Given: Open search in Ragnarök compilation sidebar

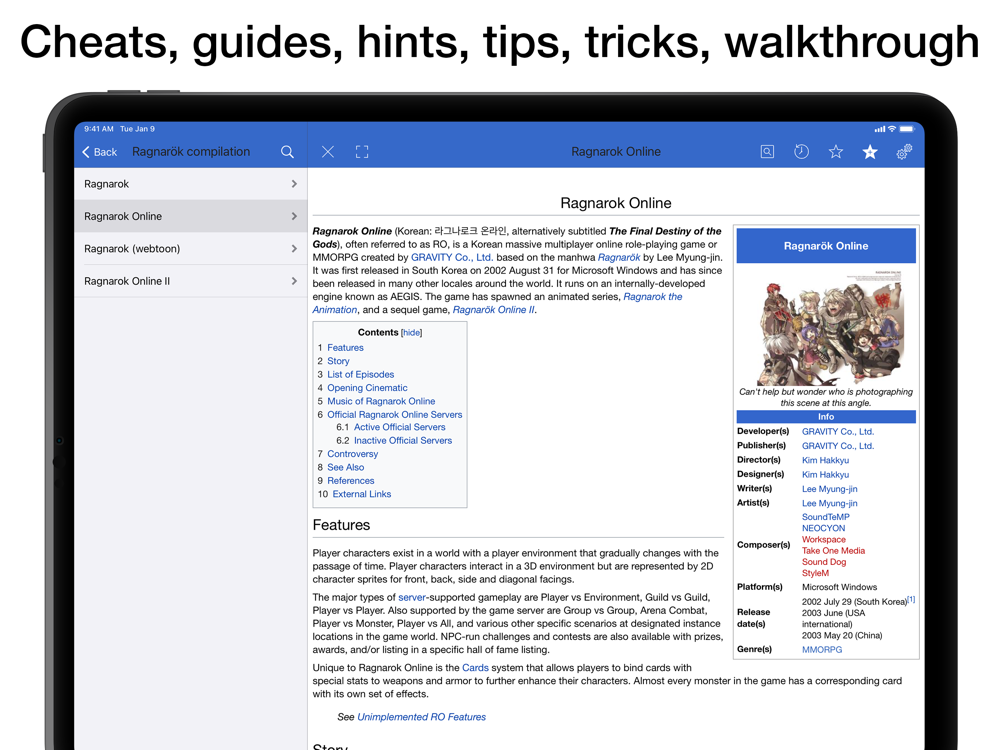Looking at the screenshot, I should tap(287, 152).
